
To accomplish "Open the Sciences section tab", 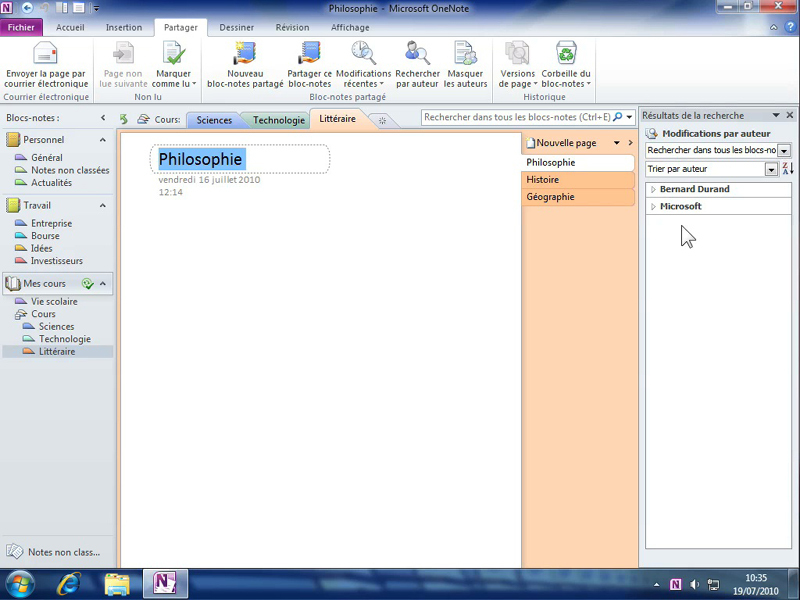I will 214,120.
